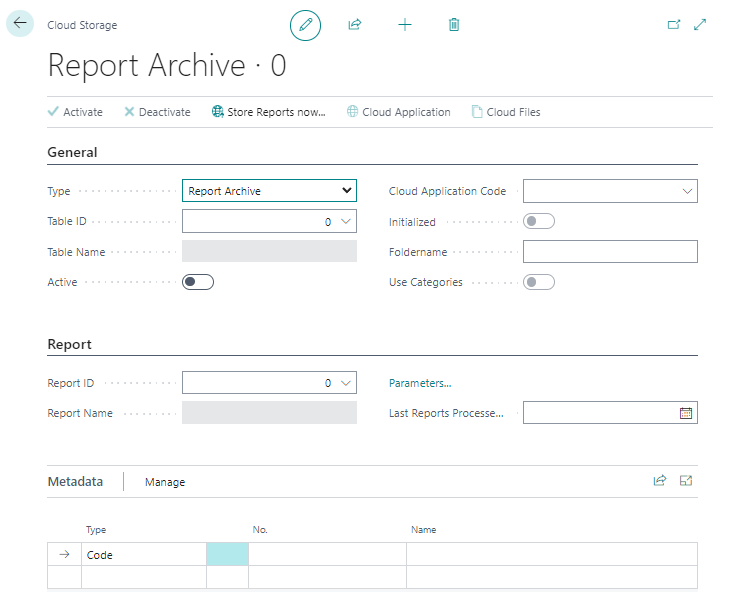
Task: Click the No. cell in Code row
Action: point(327,554)
